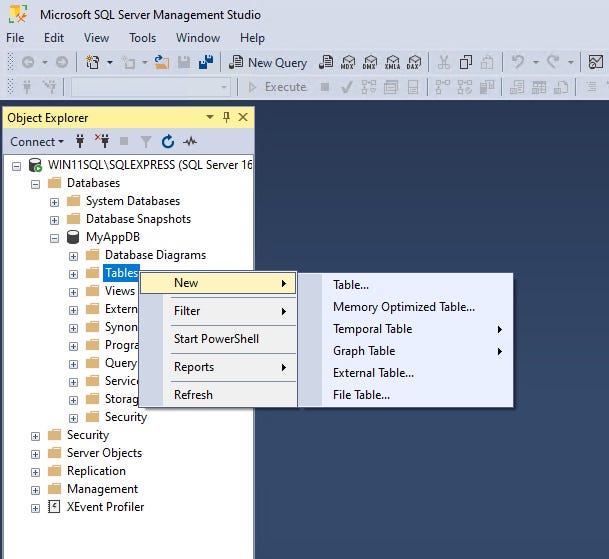Open the New Project icon dropdown arrow
Image resolution: width=609 pixels, height=559 pixels.
pos(110,63)
